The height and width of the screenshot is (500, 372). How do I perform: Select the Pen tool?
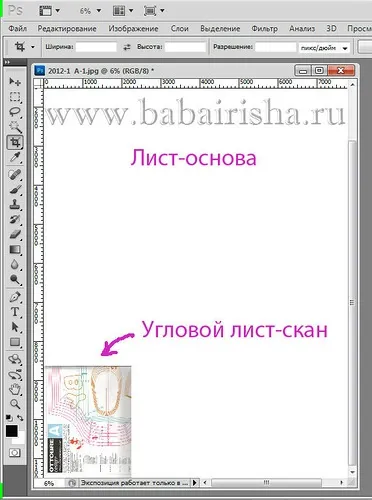(x=15, y=297)
